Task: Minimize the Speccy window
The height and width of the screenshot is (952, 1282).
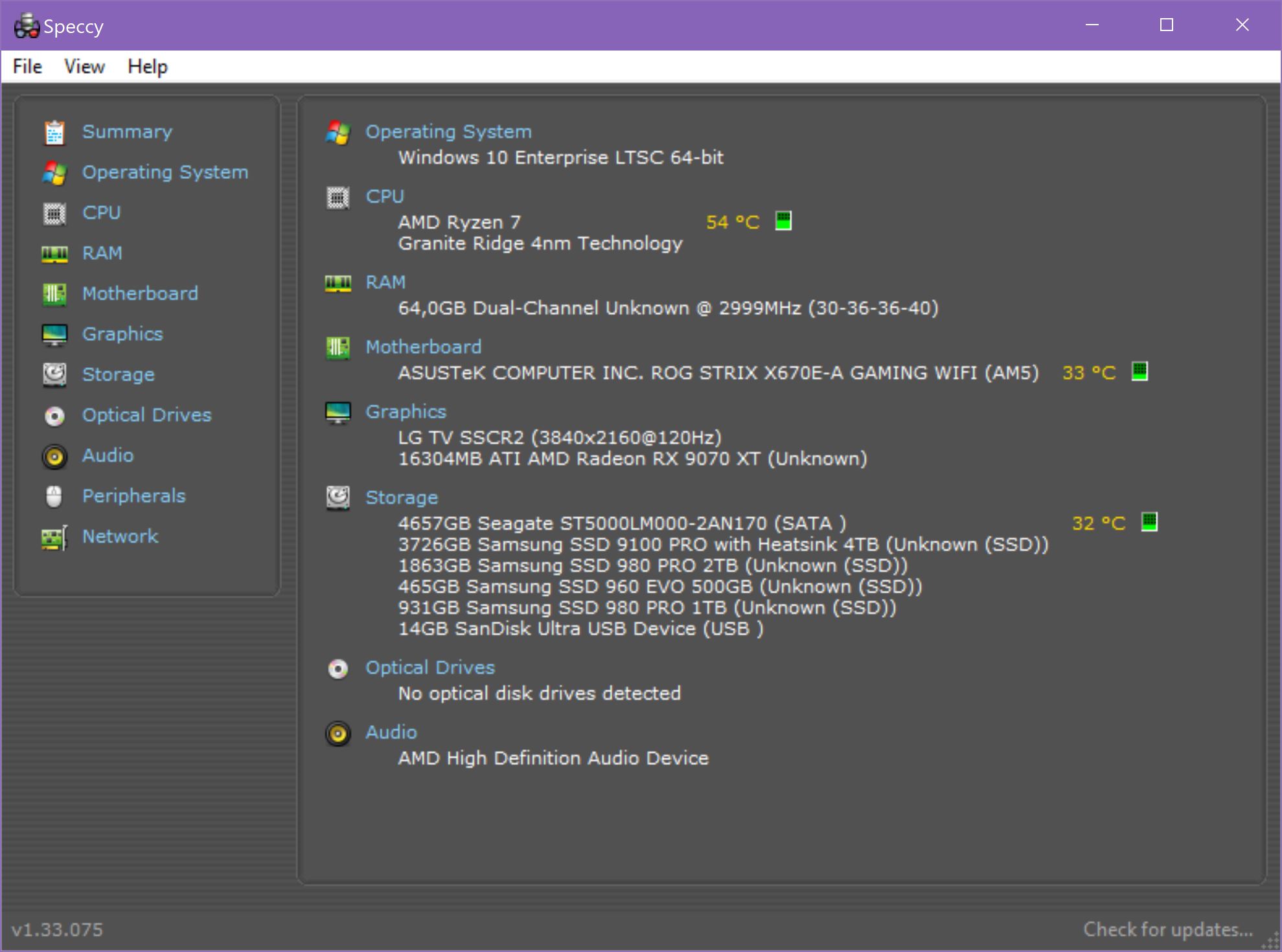Action: 1092,25
